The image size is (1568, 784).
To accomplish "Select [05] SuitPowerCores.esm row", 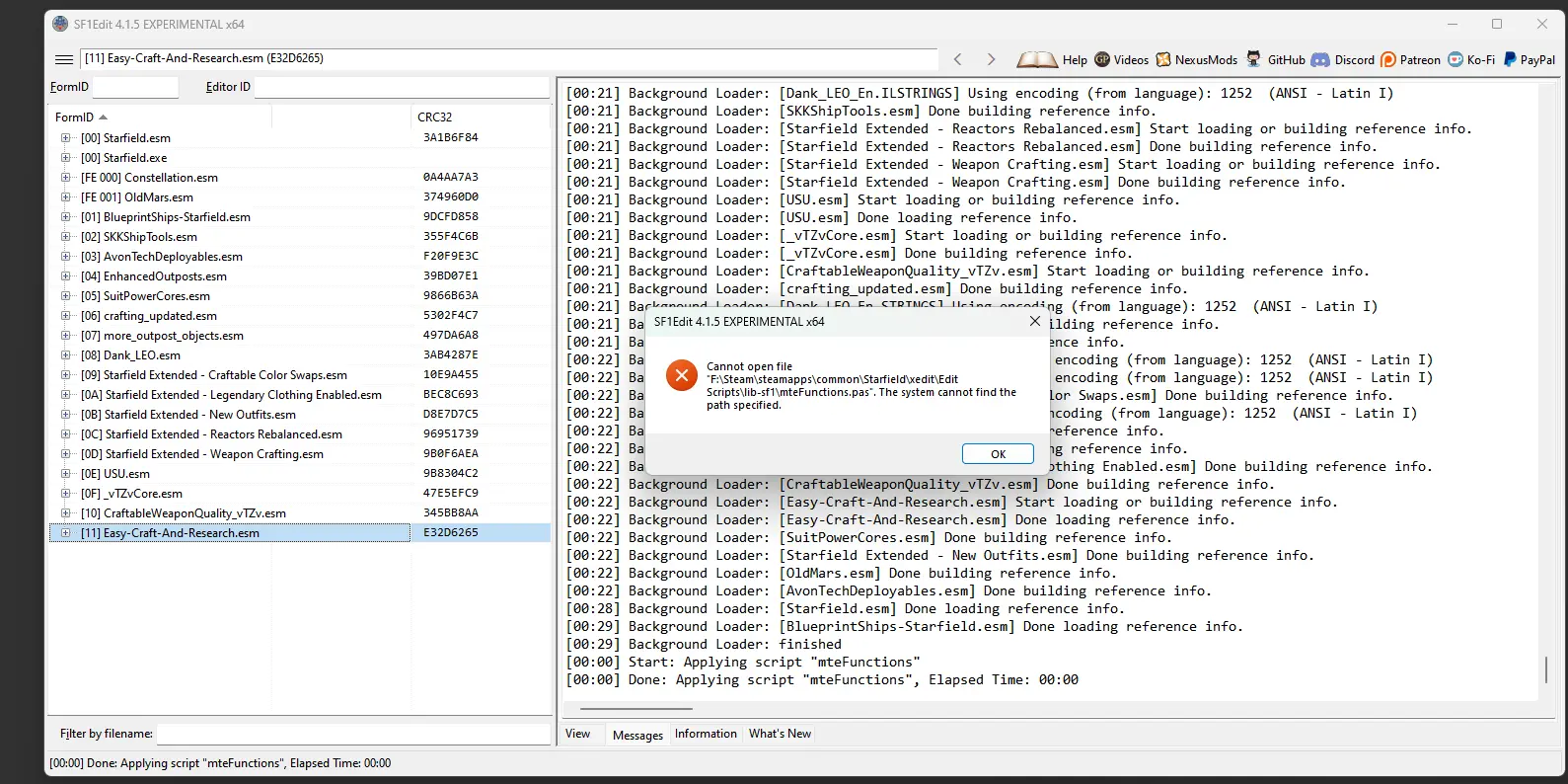I will coord(300,296).
